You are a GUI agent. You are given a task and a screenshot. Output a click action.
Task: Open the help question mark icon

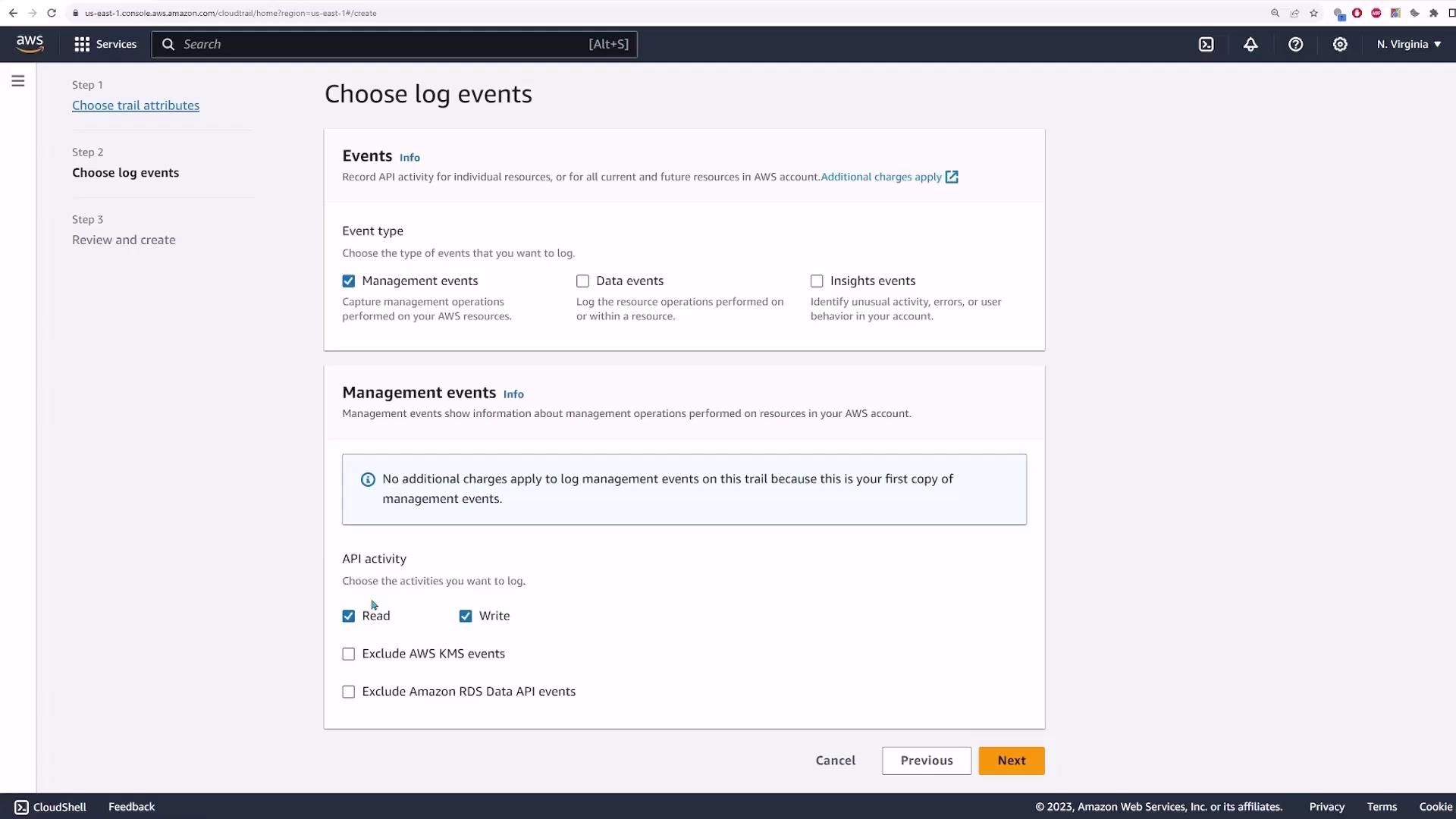1295,44
